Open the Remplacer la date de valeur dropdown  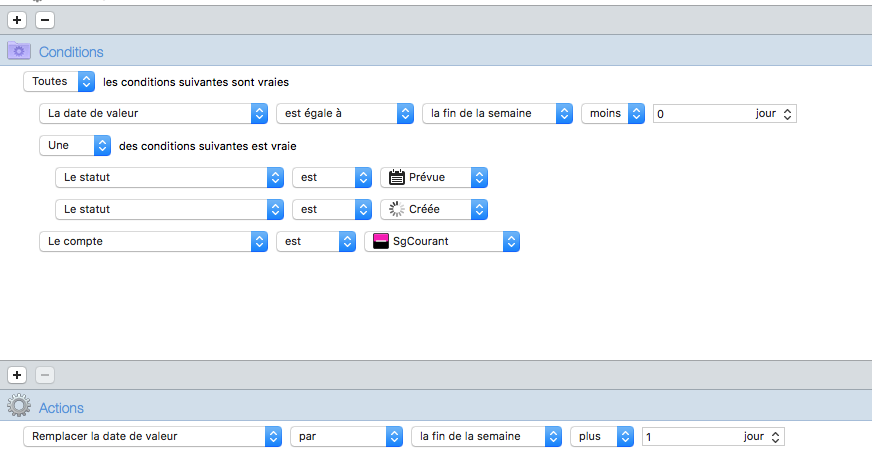(x=152, y=436)
